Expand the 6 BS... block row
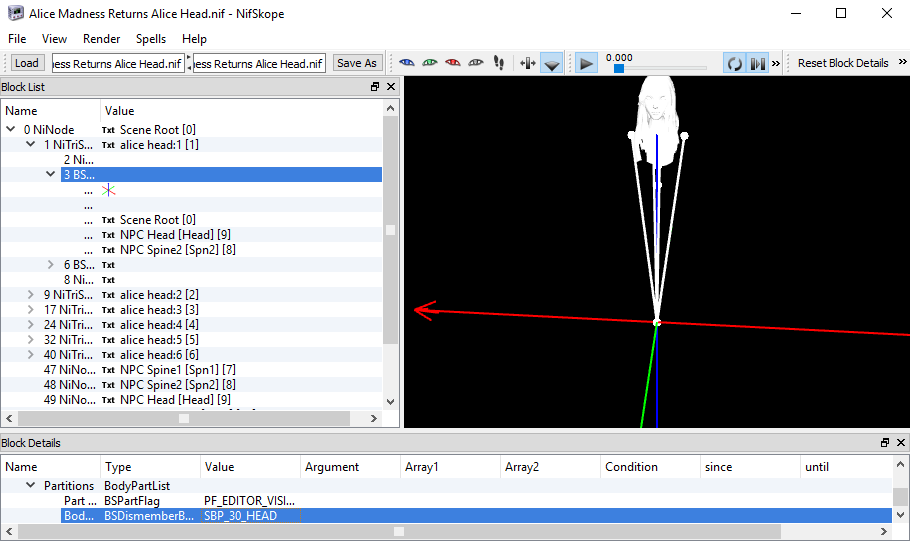The height and width of the screenshot is (542, 910). coord(50,264)
